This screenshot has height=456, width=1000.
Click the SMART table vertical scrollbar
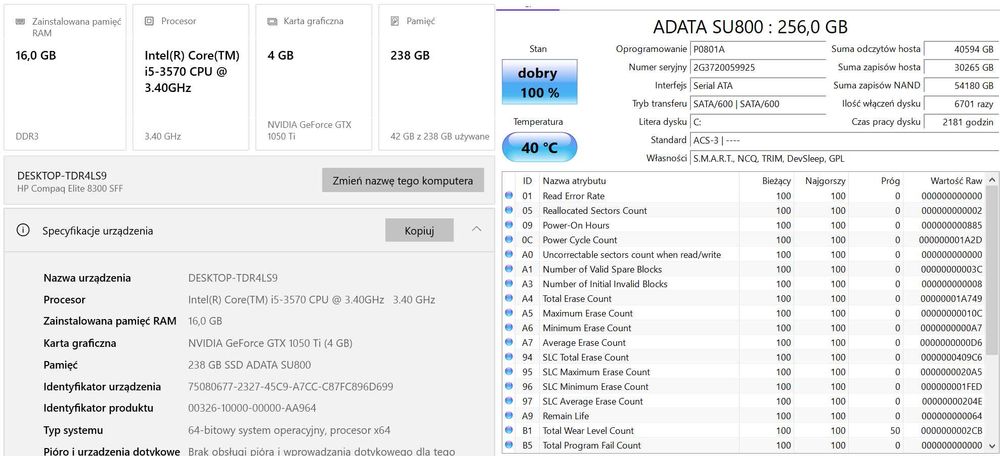click(992, 313)
